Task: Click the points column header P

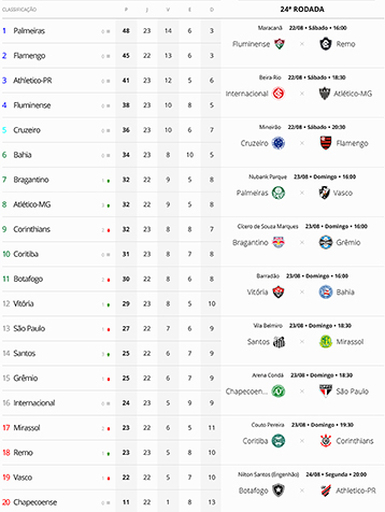Action: click(126, 10)
